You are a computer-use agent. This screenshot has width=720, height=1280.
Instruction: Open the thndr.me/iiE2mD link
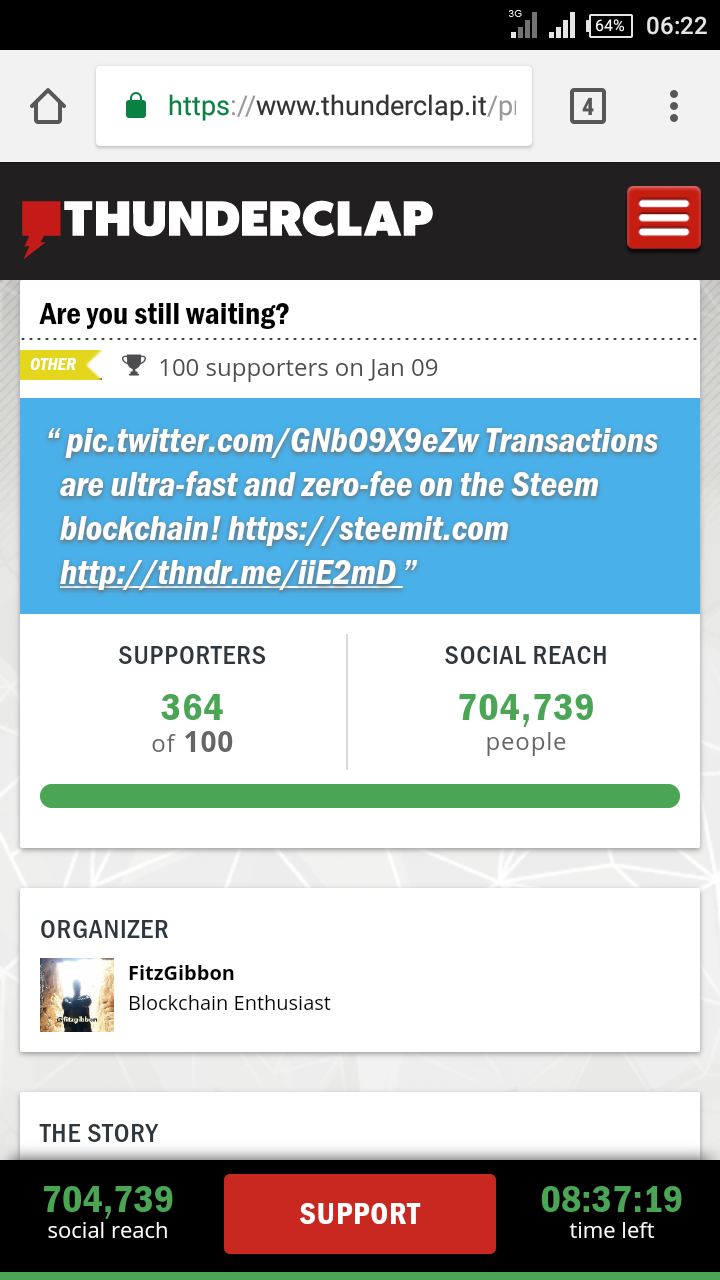click(231, 572)
